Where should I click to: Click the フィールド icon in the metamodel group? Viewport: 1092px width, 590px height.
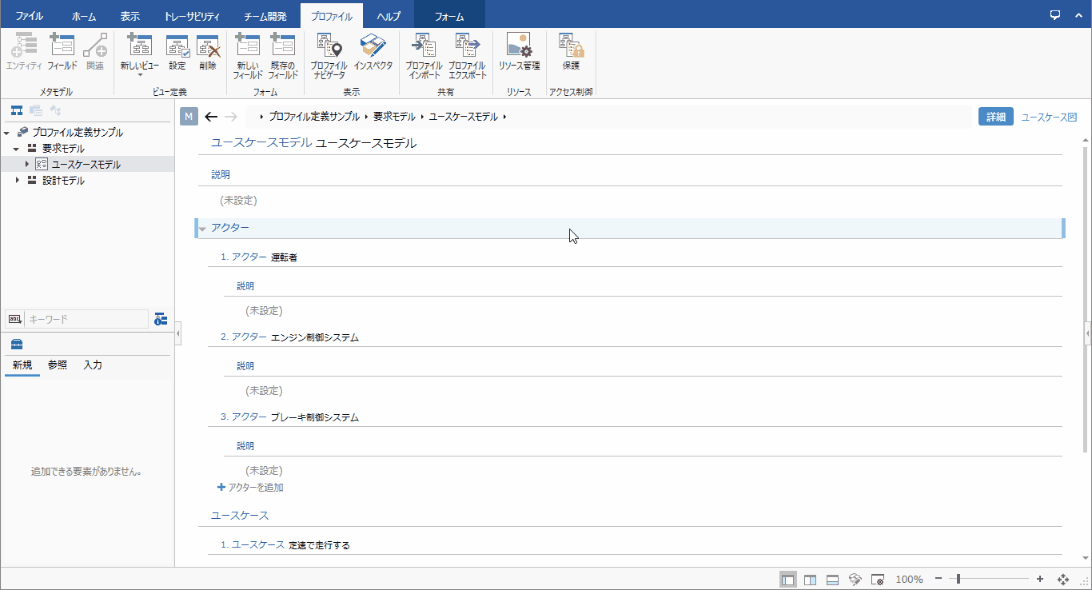[x=62, y=50]
